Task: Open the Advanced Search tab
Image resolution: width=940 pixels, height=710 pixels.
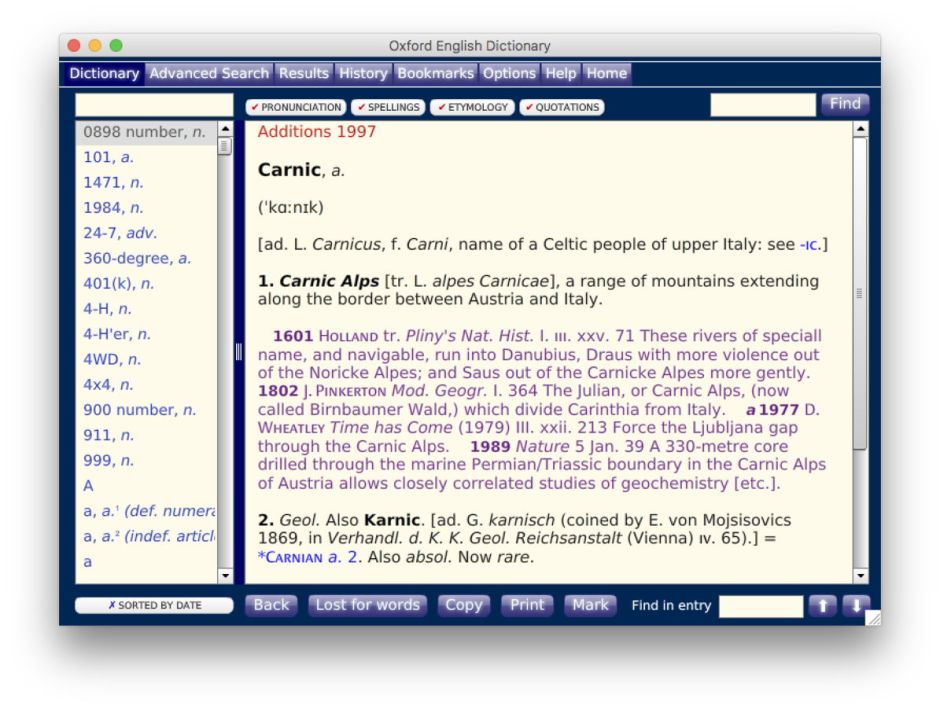Action: [x=209, y=73]
